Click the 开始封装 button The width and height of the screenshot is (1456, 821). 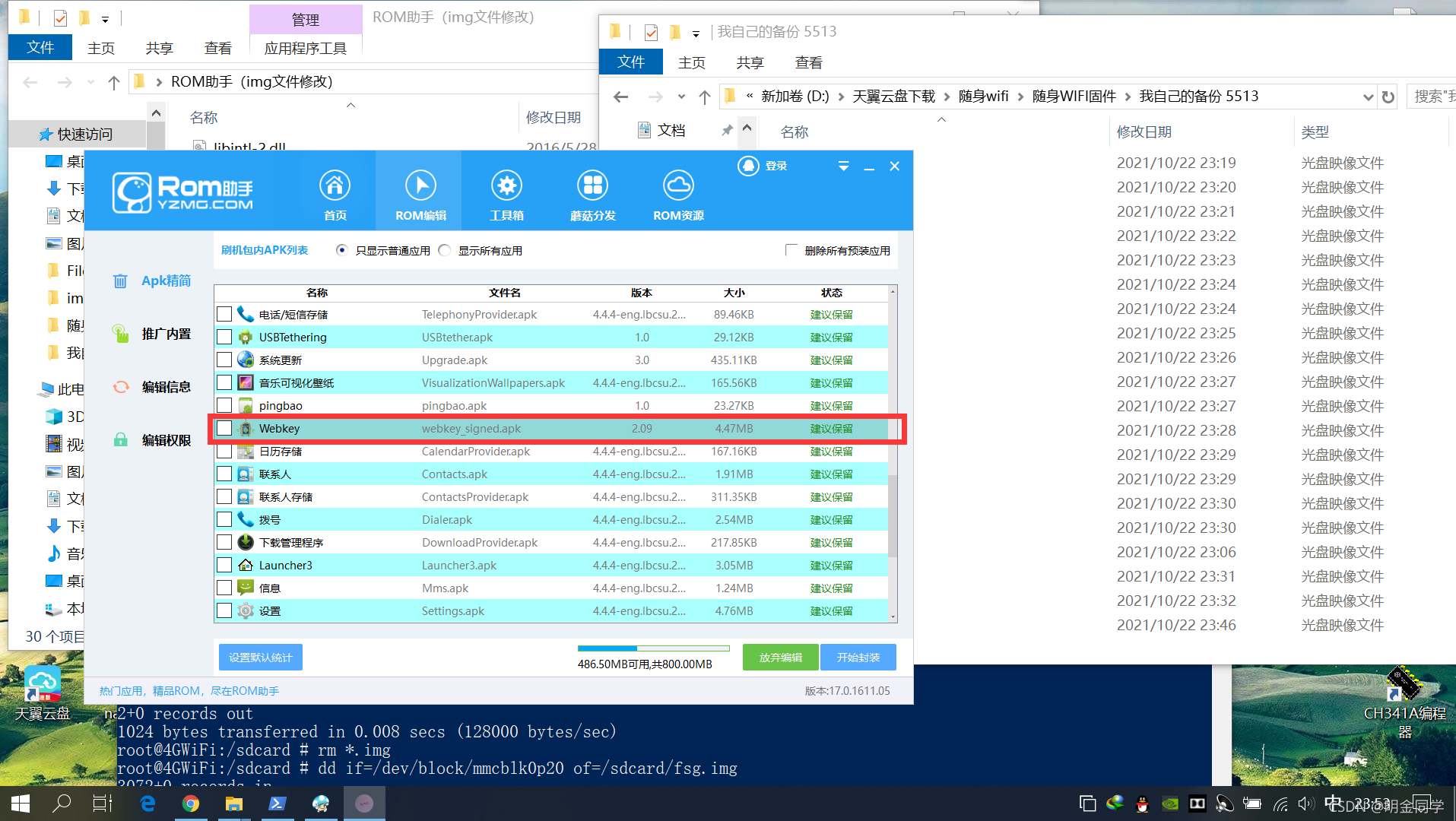(858, 658)
